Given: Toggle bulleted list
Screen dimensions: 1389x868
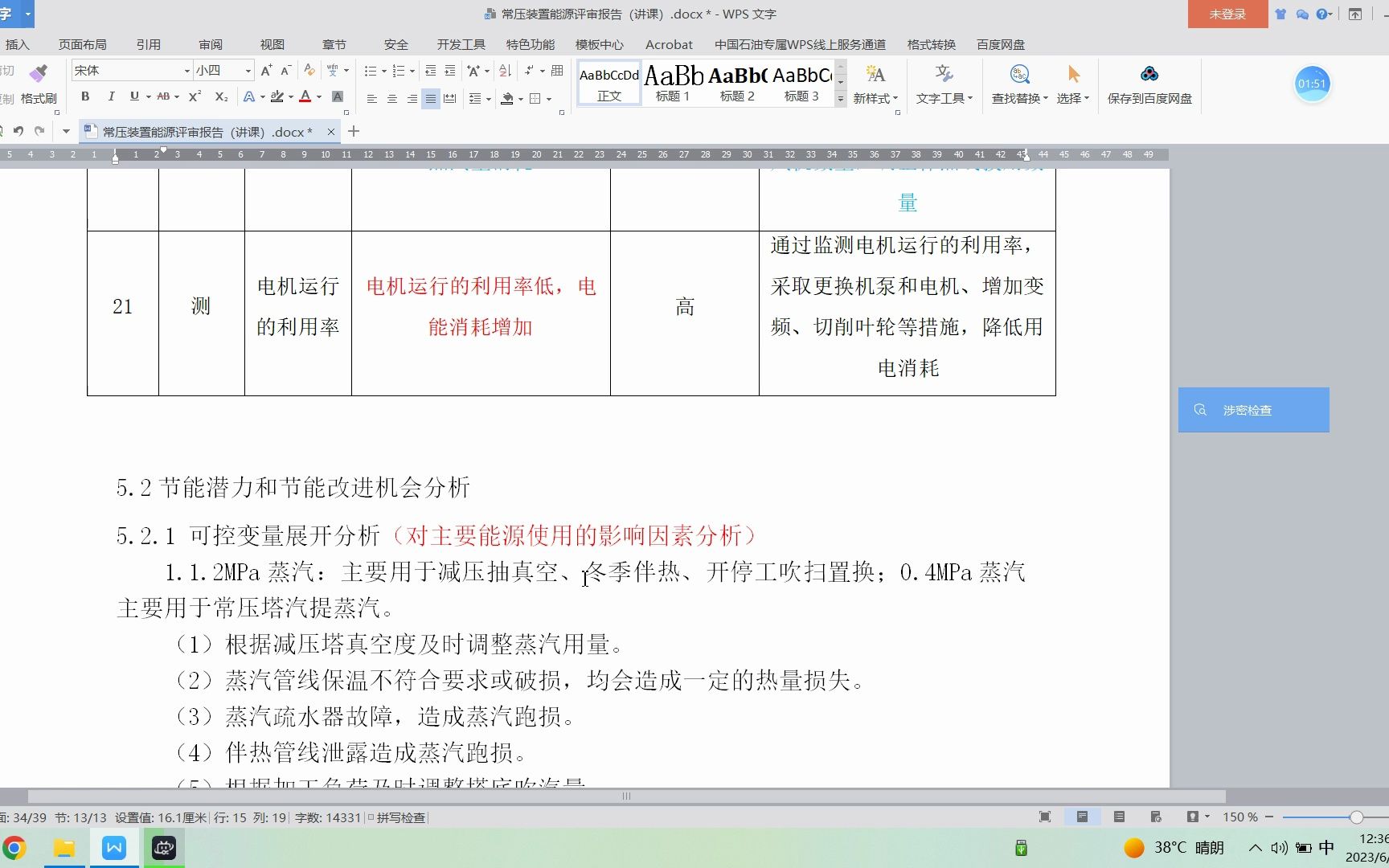Looking at the screenshot, I should pyautogui.click(x=370, y=71).
